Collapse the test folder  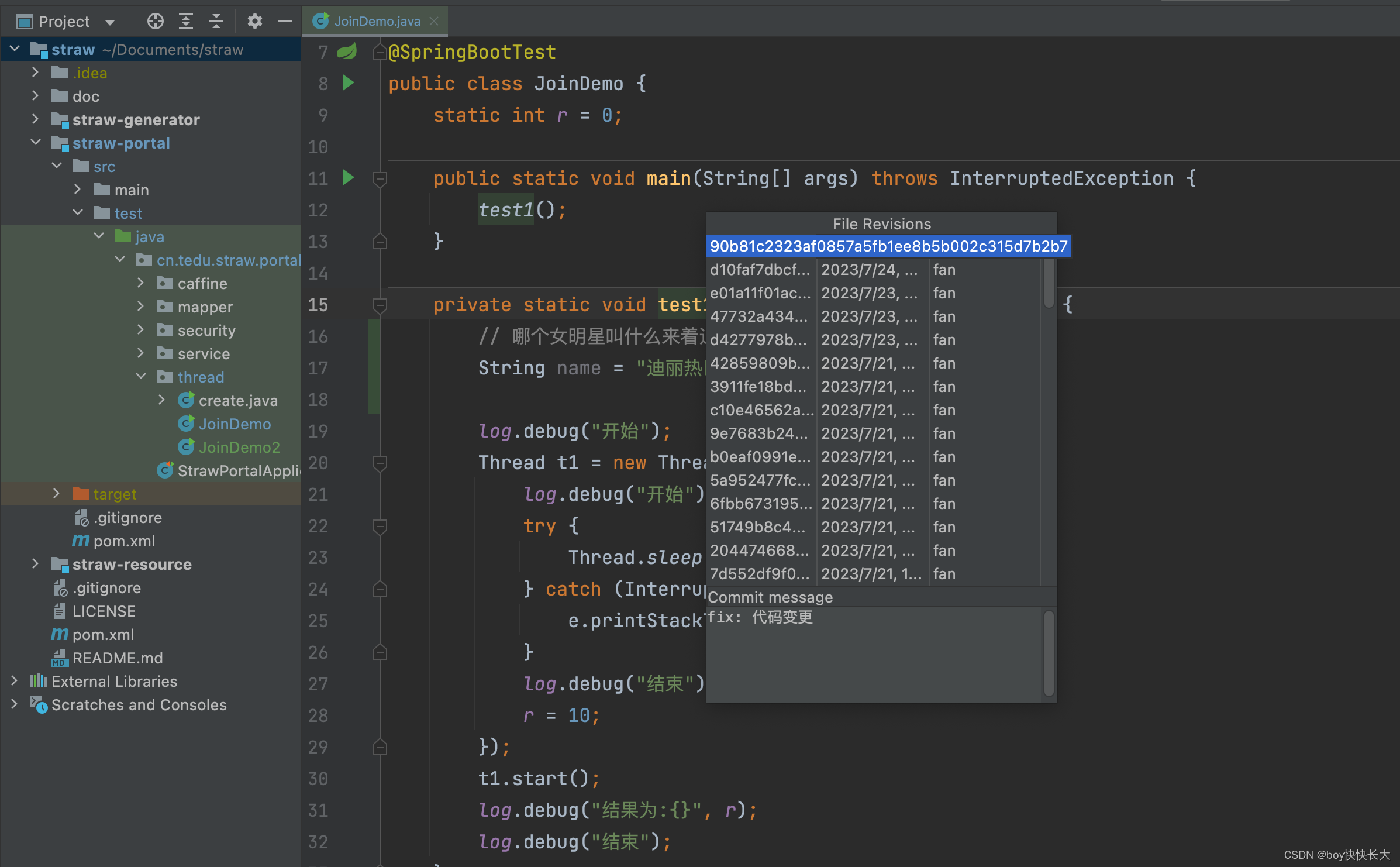pos(78,213)
